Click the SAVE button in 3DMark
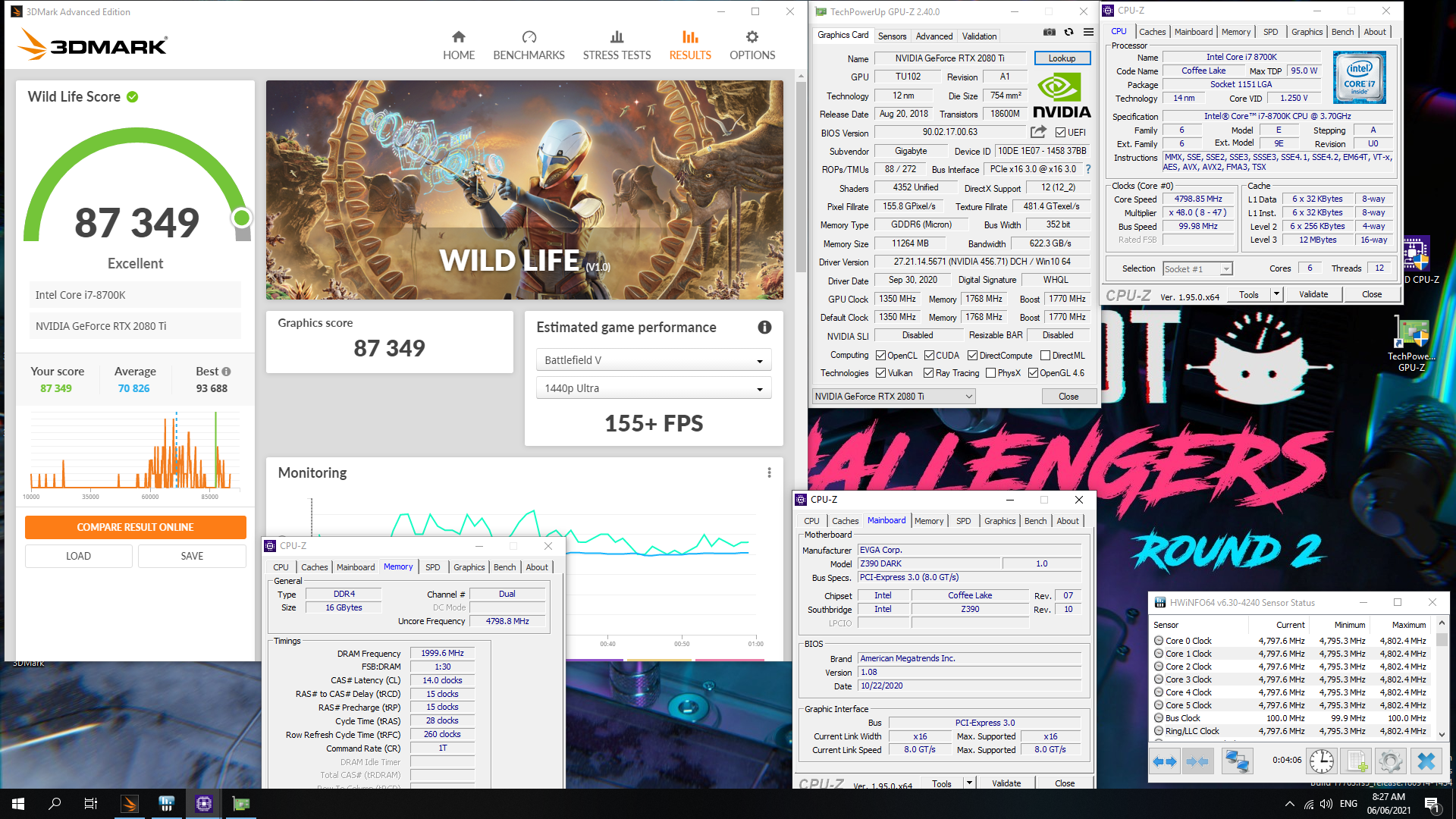Screen dimensions: 1456x819 pos(192,556)
